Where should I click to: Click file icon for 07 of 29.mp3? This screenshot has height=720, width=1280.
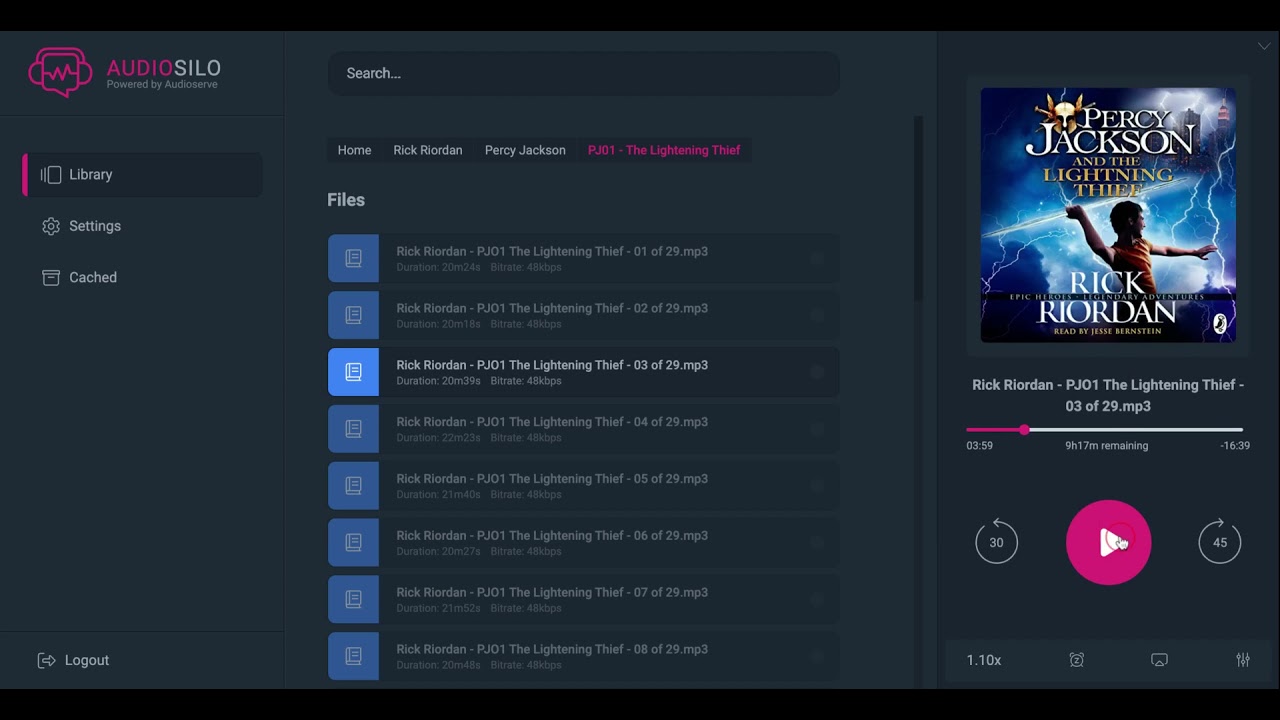click(x=353, y=599)
